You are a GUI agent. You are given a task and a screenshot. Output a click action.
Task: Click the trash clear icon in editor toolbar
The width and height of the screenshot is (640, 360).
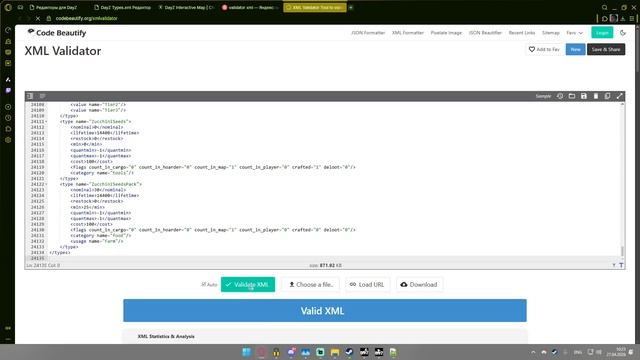[x=596, y=96]
